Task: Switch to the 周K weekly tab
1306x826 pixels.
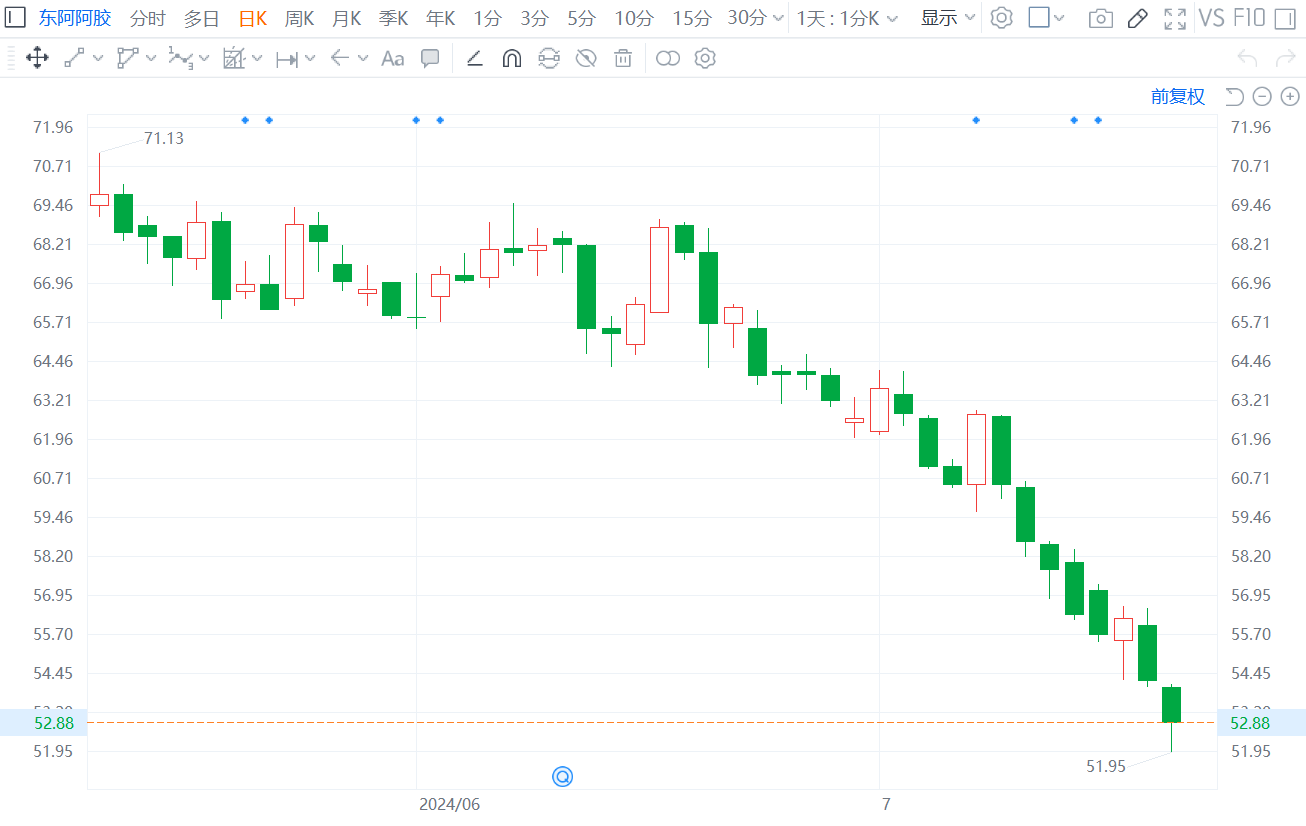Action: [x=300, y=18]
